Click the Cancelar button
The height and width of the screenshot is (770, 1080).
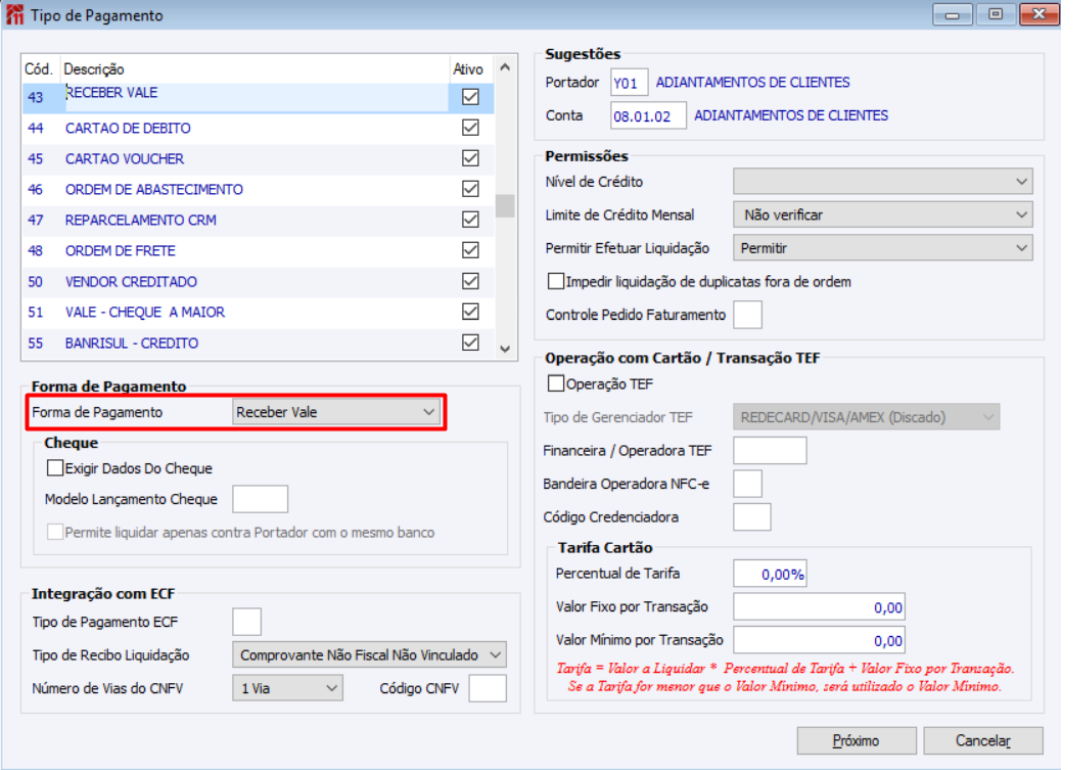(x=983, y=741)
